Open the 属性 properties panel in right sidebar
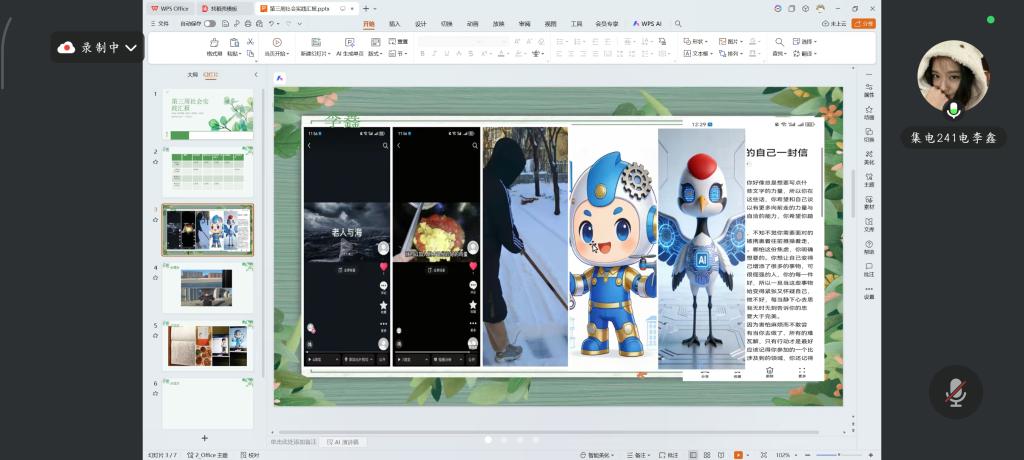 [868, 89]
